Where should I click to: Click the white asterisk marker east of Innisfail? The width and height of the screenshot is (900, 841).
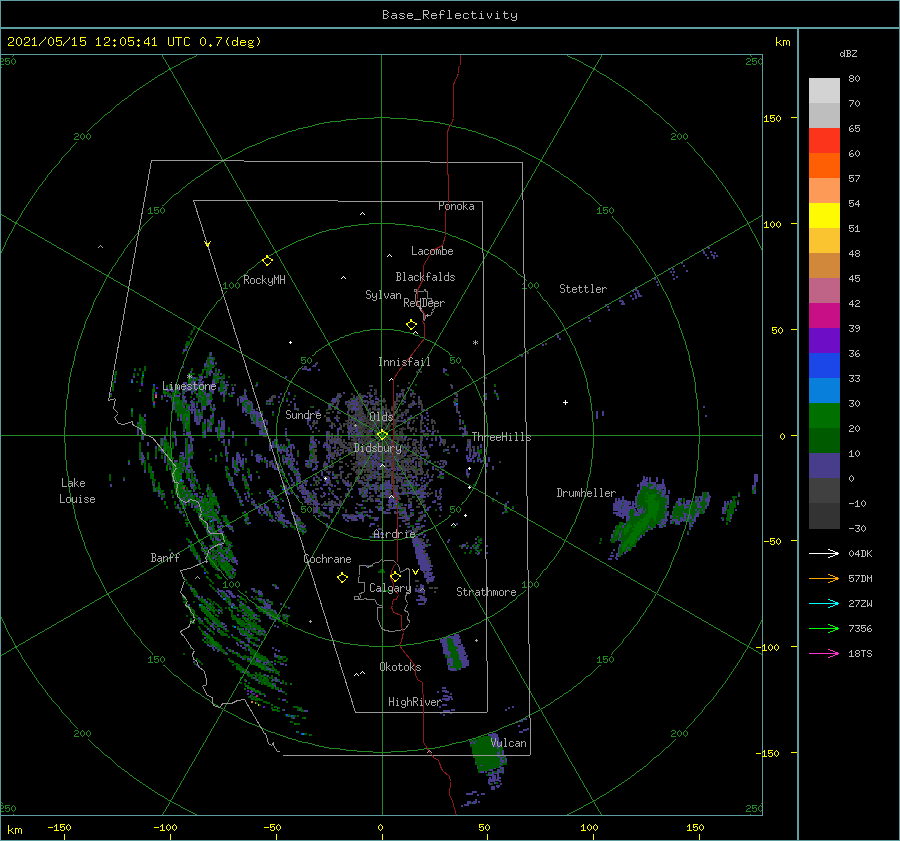pyautogui.click(x=475, y=343)
